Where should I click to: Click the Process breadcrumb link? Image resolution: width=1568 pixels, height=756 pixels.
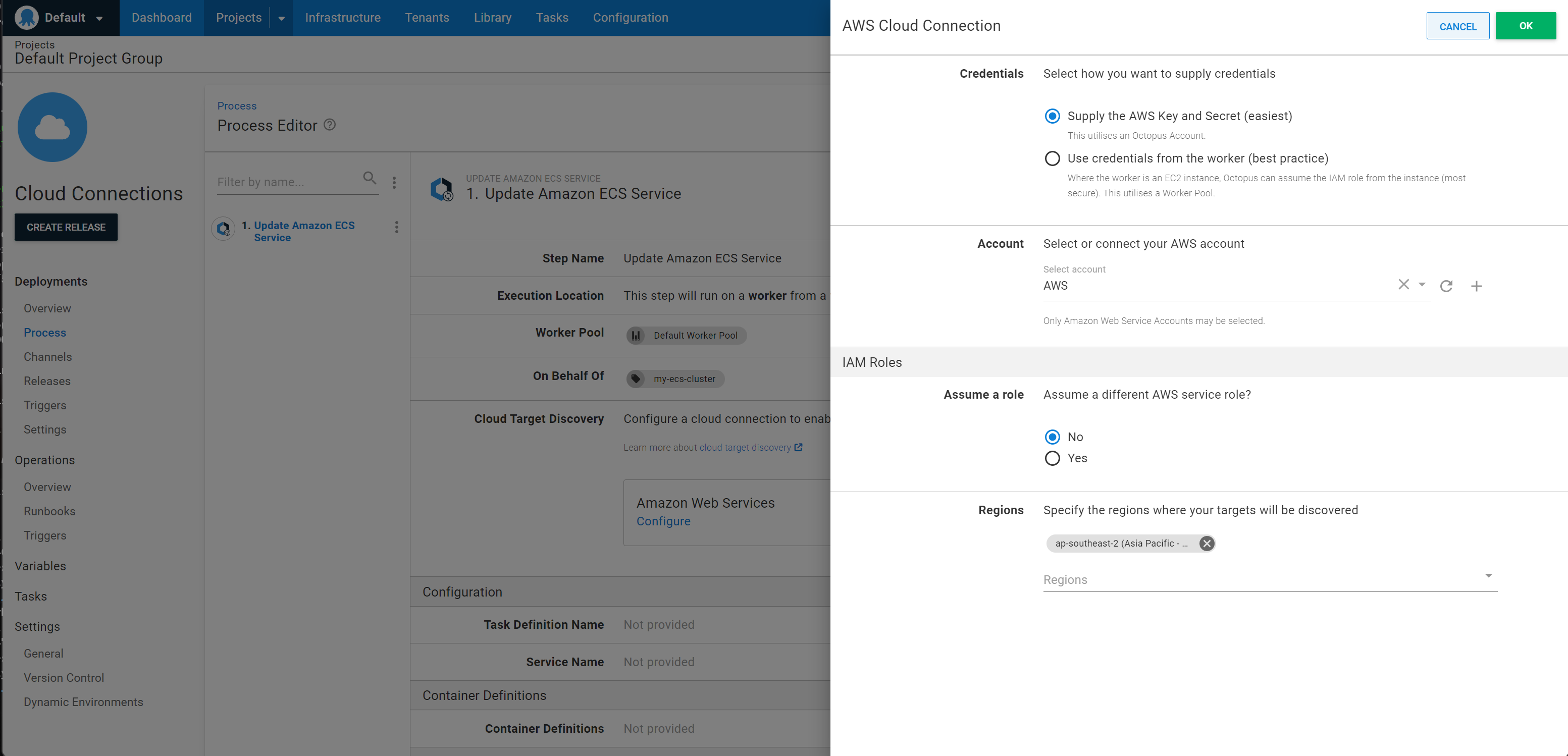point(237,106)
